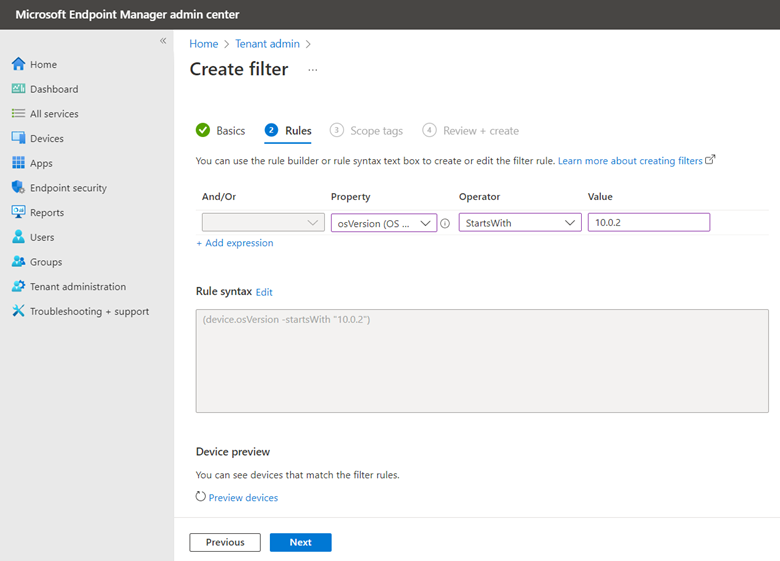This screenshot has width=780, height=561.
Task: Open the Dashboard icon in sidebar
Action: [x=18, y=89]
